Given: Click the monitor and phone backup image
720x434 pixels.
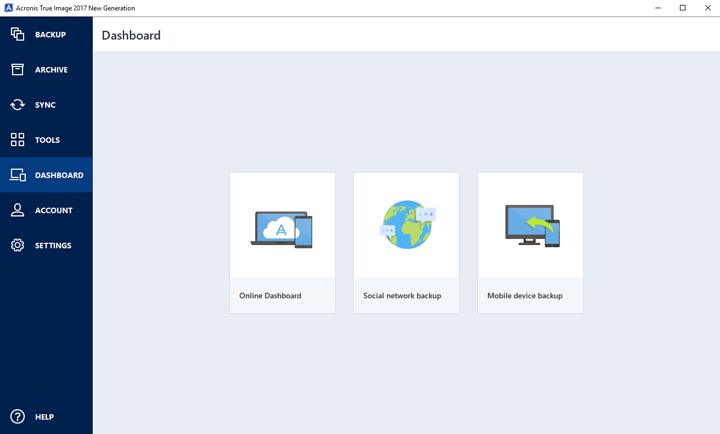Looking at the screenshot, I should (532, 225).
